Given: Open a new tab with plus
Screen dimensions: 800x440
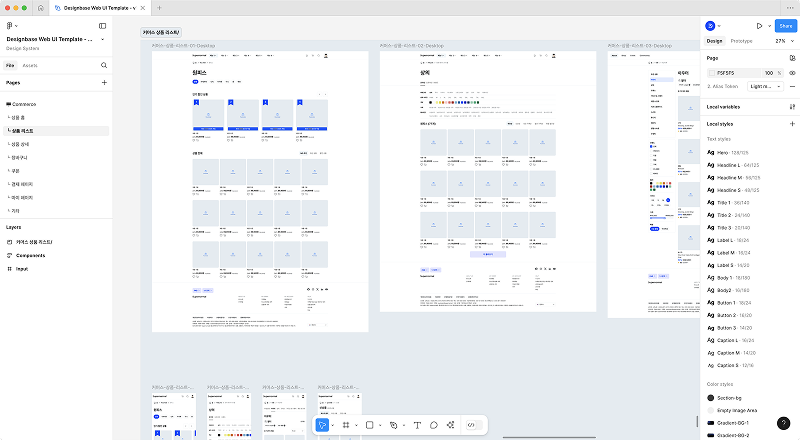Looking at the screenshot, I should click(159, 8).
